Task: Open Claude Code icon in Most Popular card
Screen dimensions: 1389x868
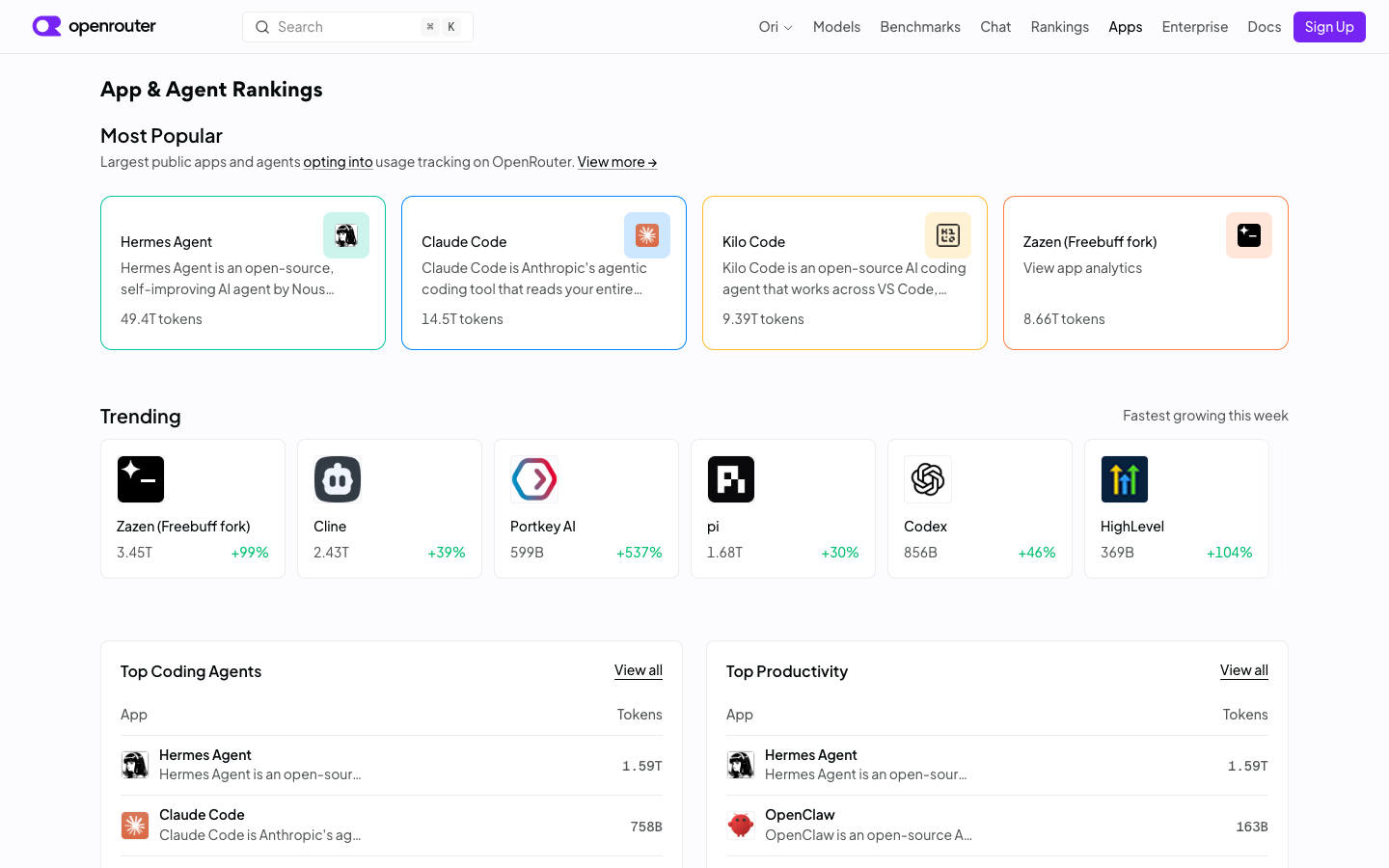Action: [x=647, y=235]
